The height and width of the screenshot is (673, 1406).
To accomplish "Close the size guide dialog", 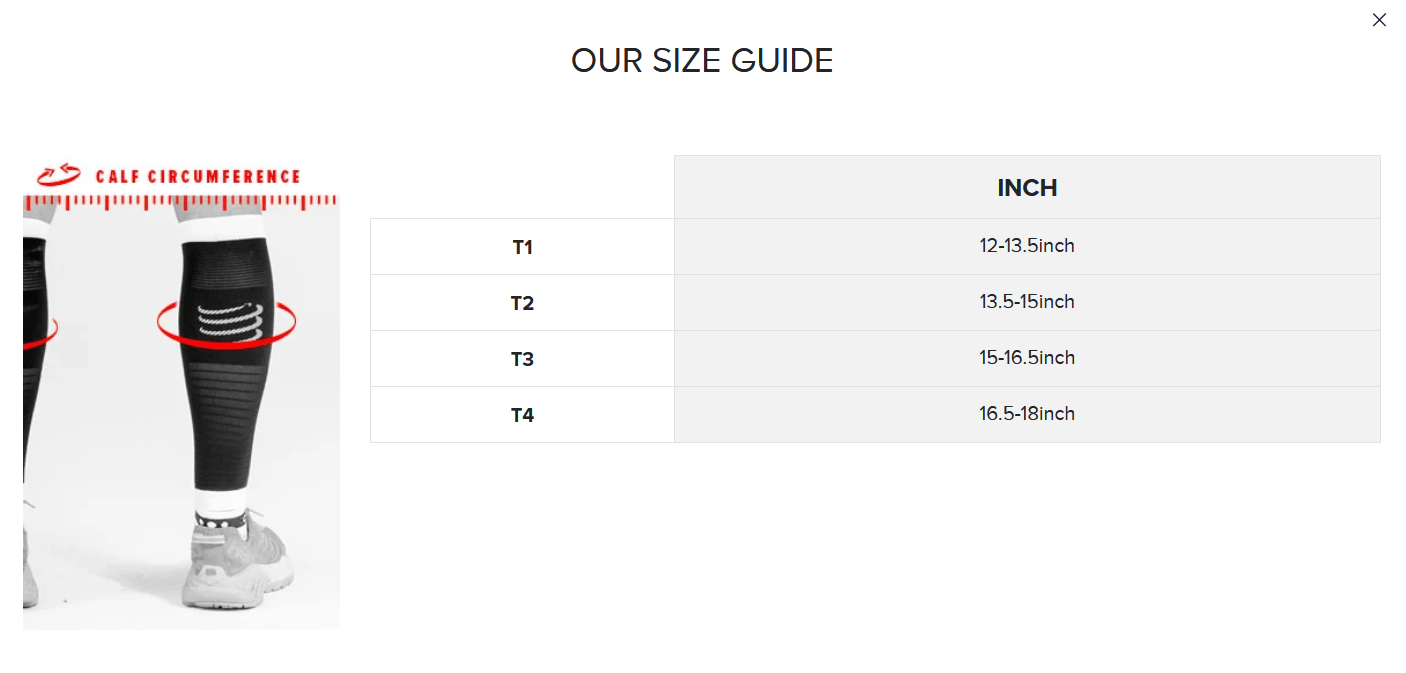I will pos(1379,20).
